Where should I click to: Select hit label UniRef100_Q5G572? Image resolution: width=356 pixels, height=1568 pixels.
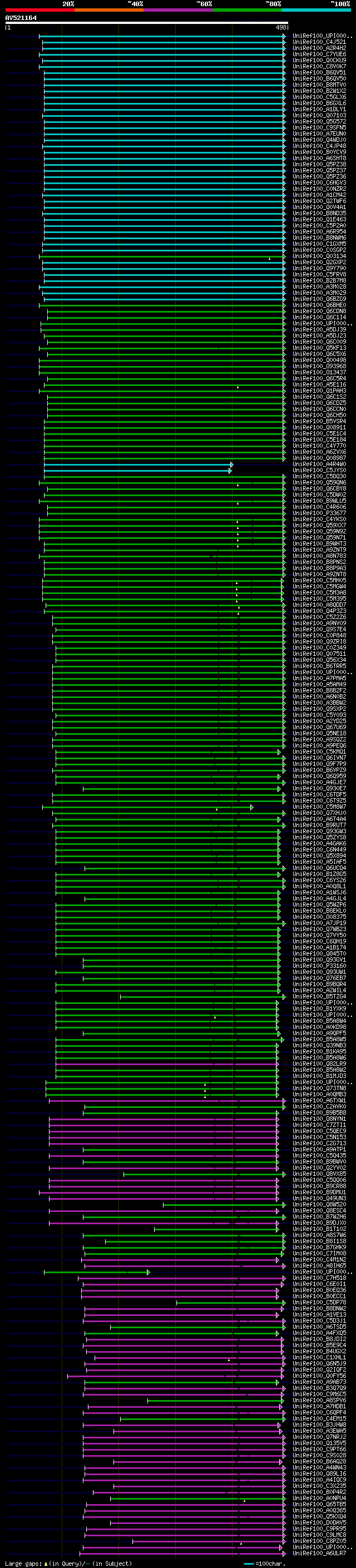coord(319,122)
